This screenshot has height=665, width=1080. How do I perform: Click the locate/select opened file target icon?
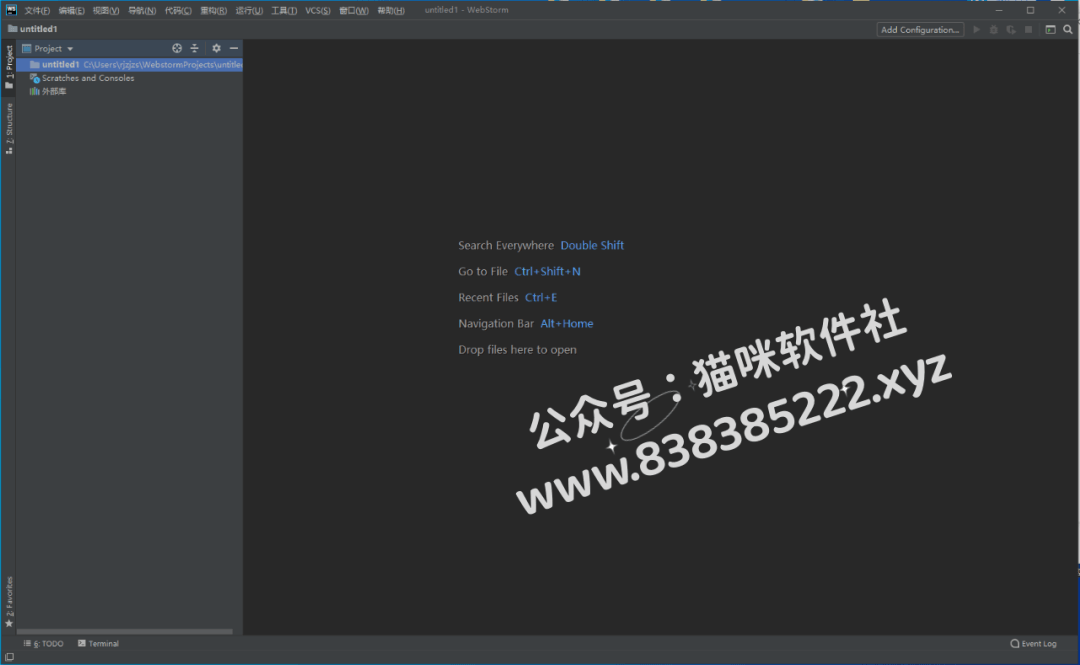(x=177, y=48)
